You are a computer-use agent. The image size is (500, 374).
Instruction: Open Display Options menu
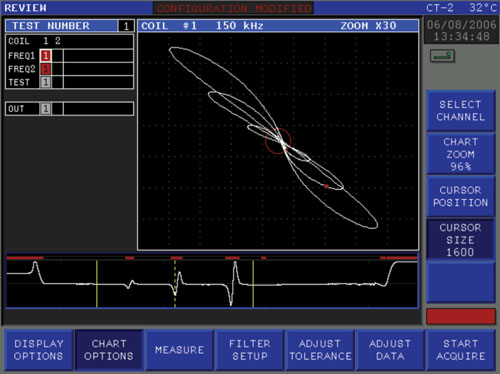pyautogui.click(x=39, y=350)
